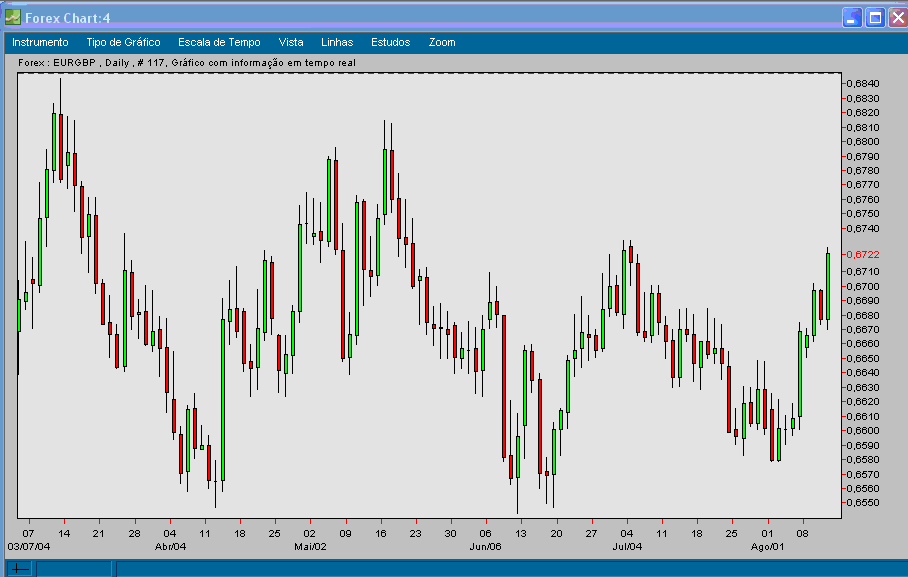The width and height of the screenshot is (908, 577).
Task: Open the Zoom menu
Action: (441, 42)
